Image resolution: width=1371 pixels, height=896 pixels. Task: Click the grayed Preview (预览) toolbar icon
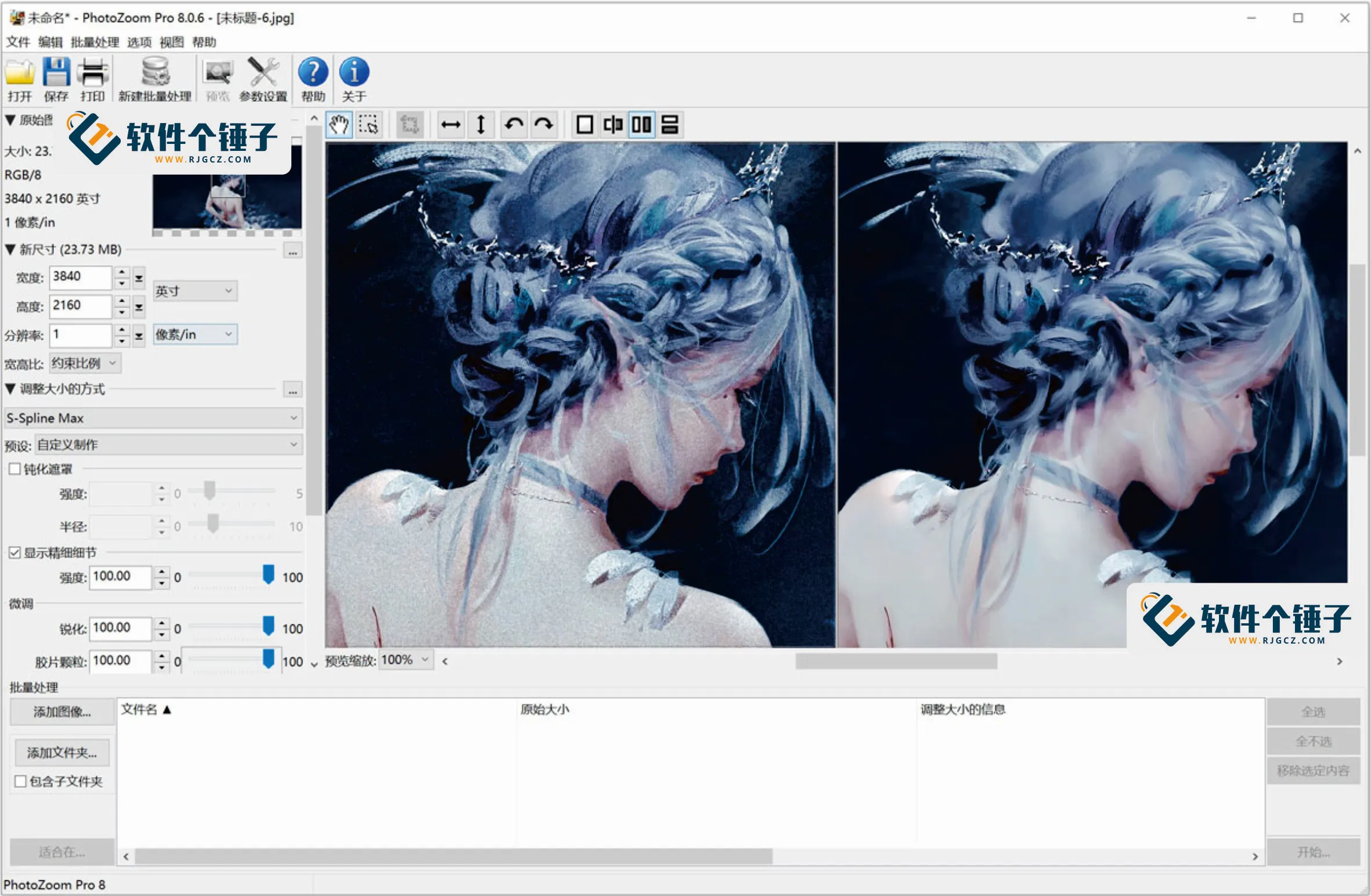(218, 73)
